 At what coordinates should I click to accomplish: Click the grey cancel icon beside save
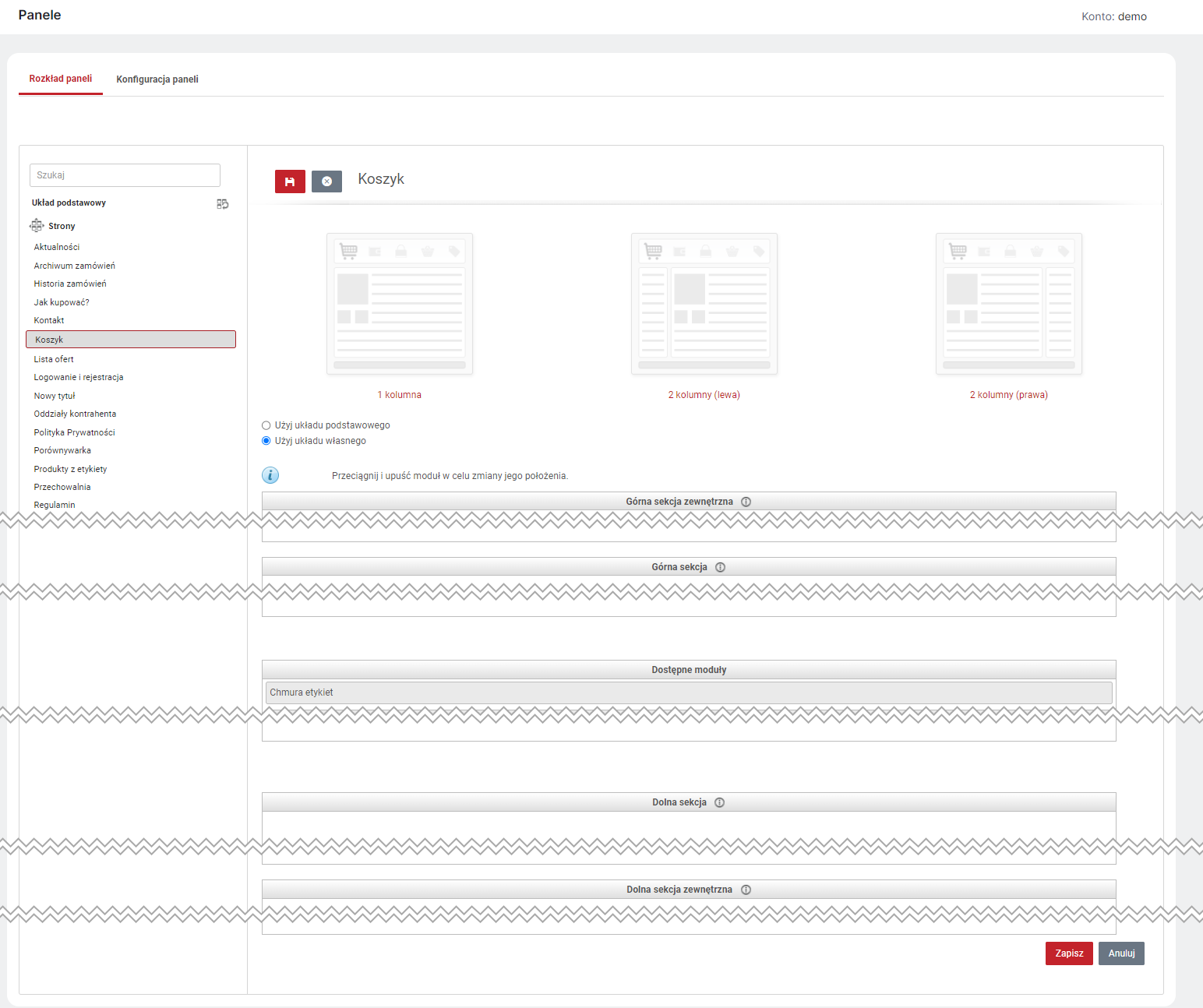[326, 182]
